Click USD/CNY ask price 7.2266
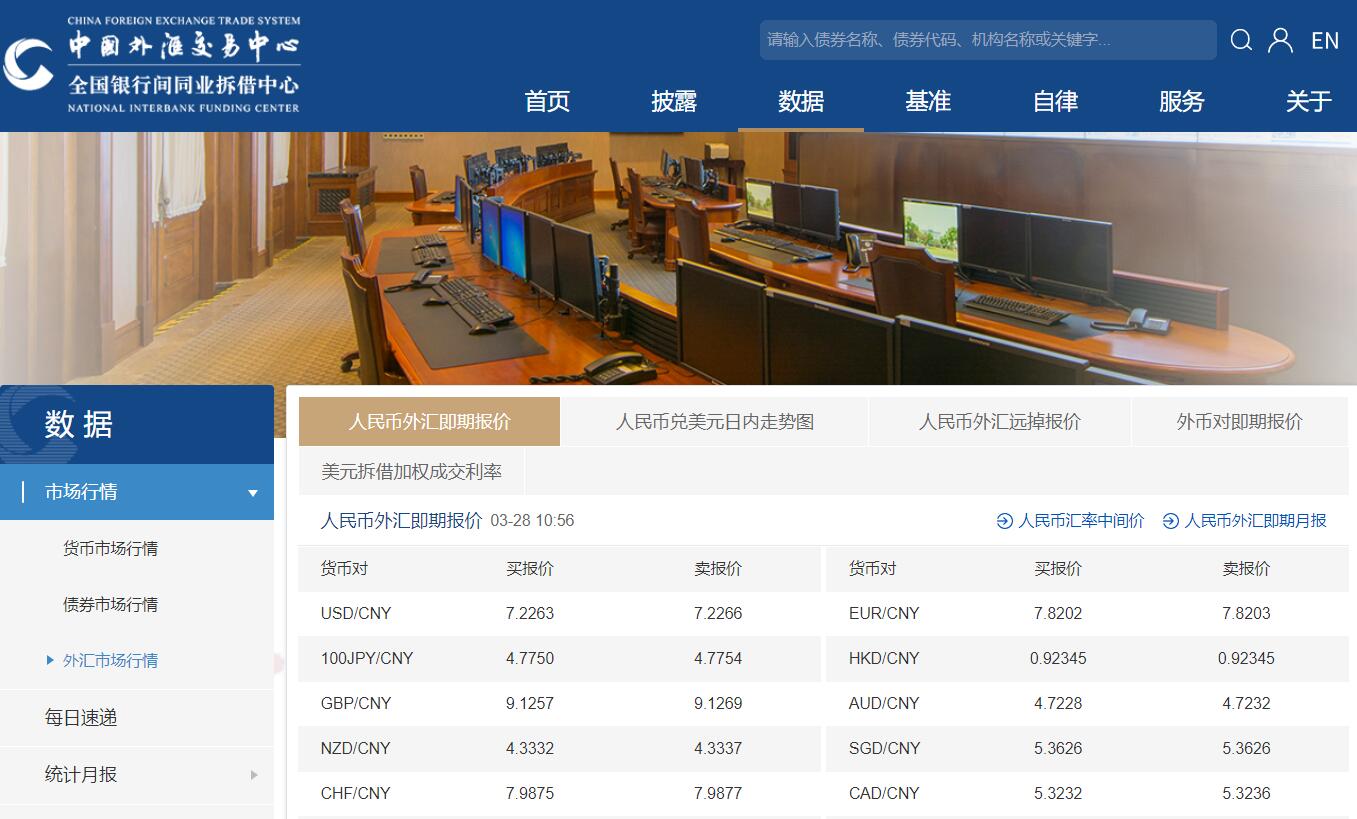The image size is (1357, 819). click(x=718, y=613)
